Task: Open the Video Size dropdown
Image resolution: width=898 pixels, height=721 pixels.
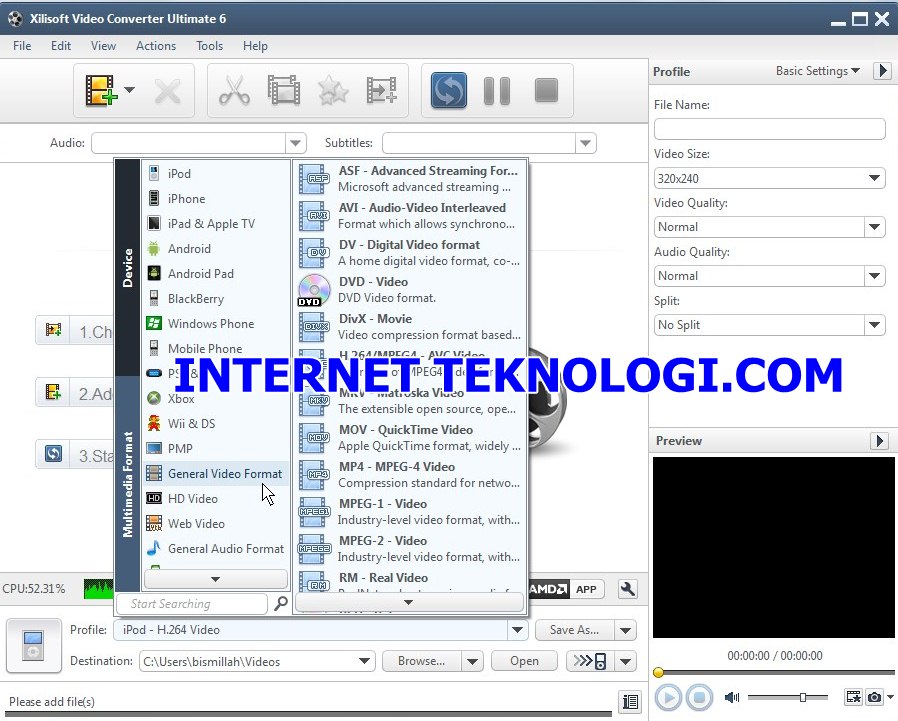Action: tap(875, 178)
